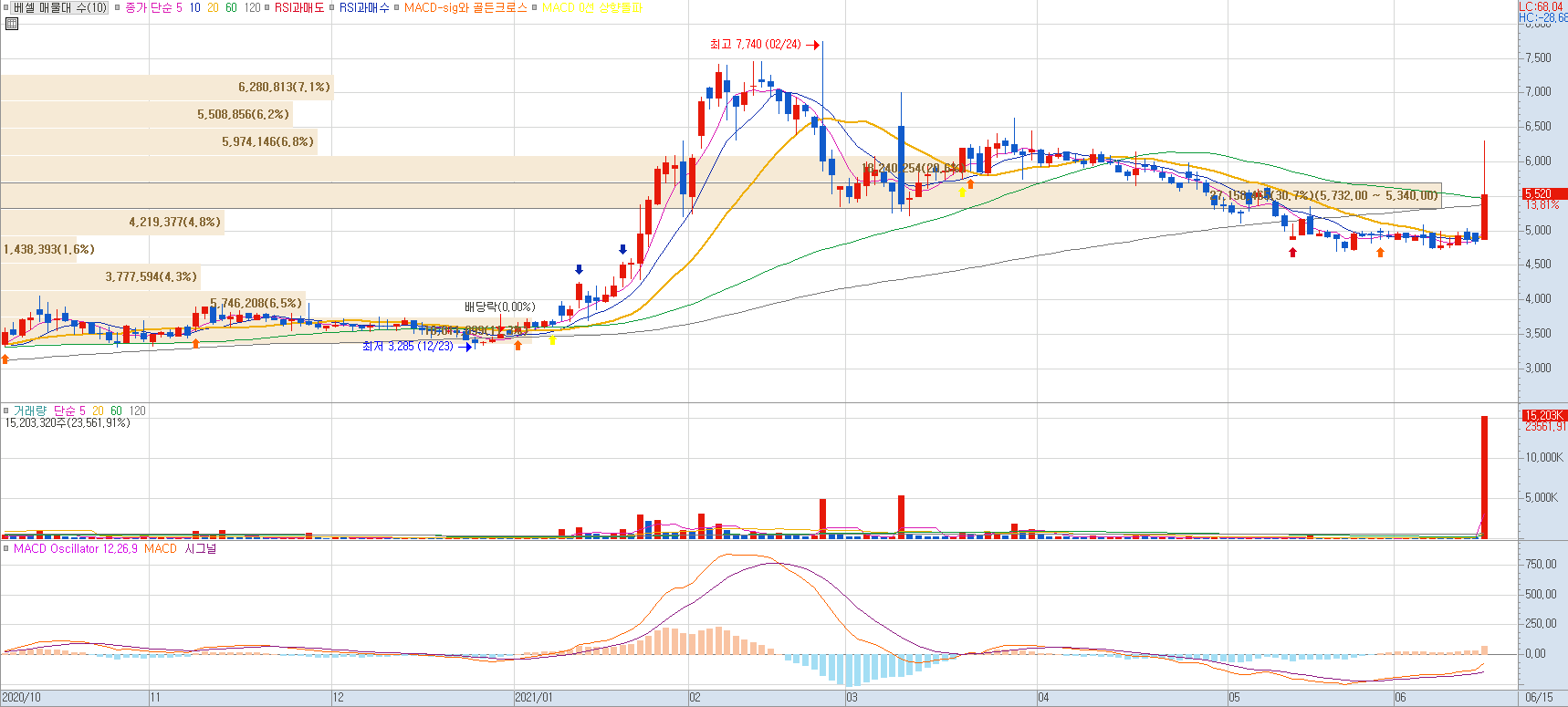
Task: Click the 시그널 legend label in MACD panel
Action: pos(201,549)
